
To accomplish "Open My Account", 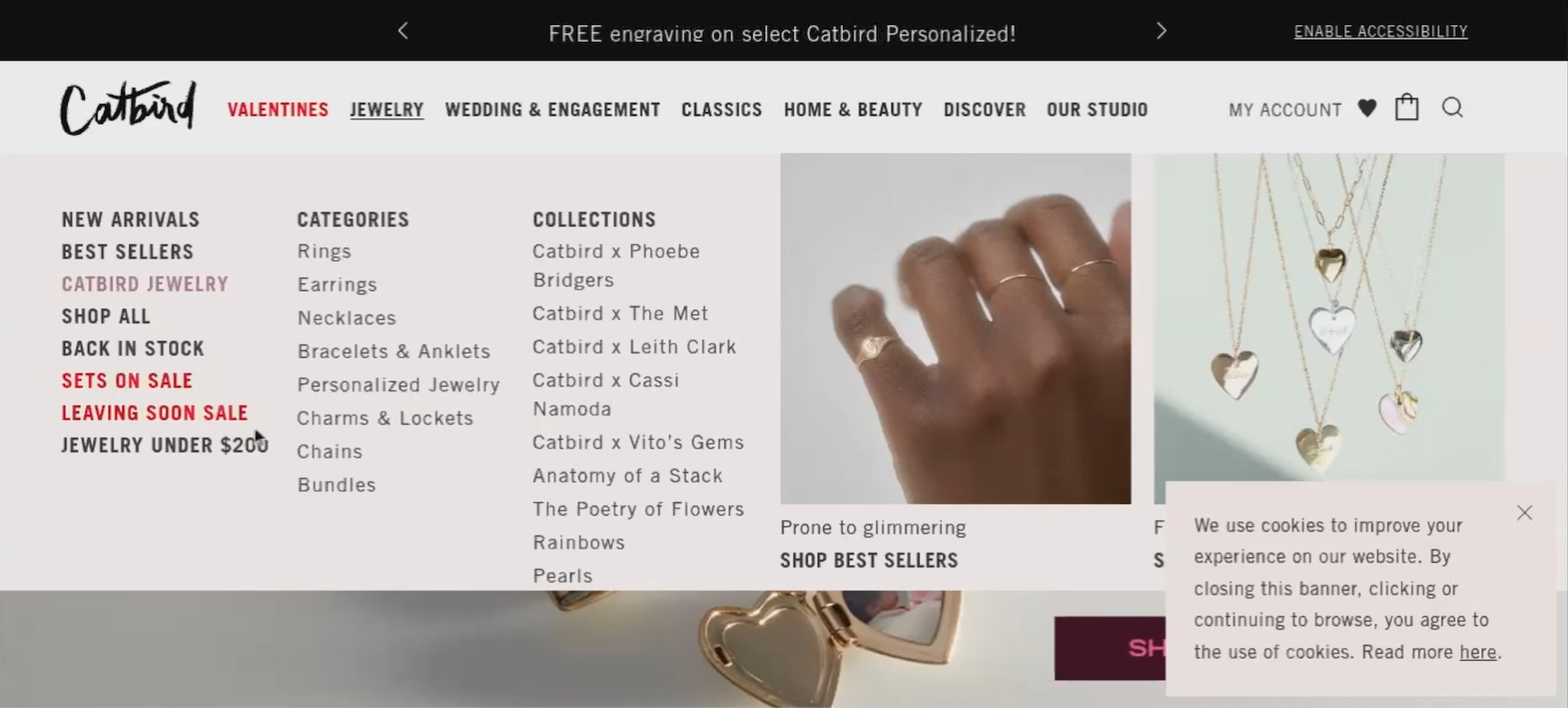I will coord(1285,110).
